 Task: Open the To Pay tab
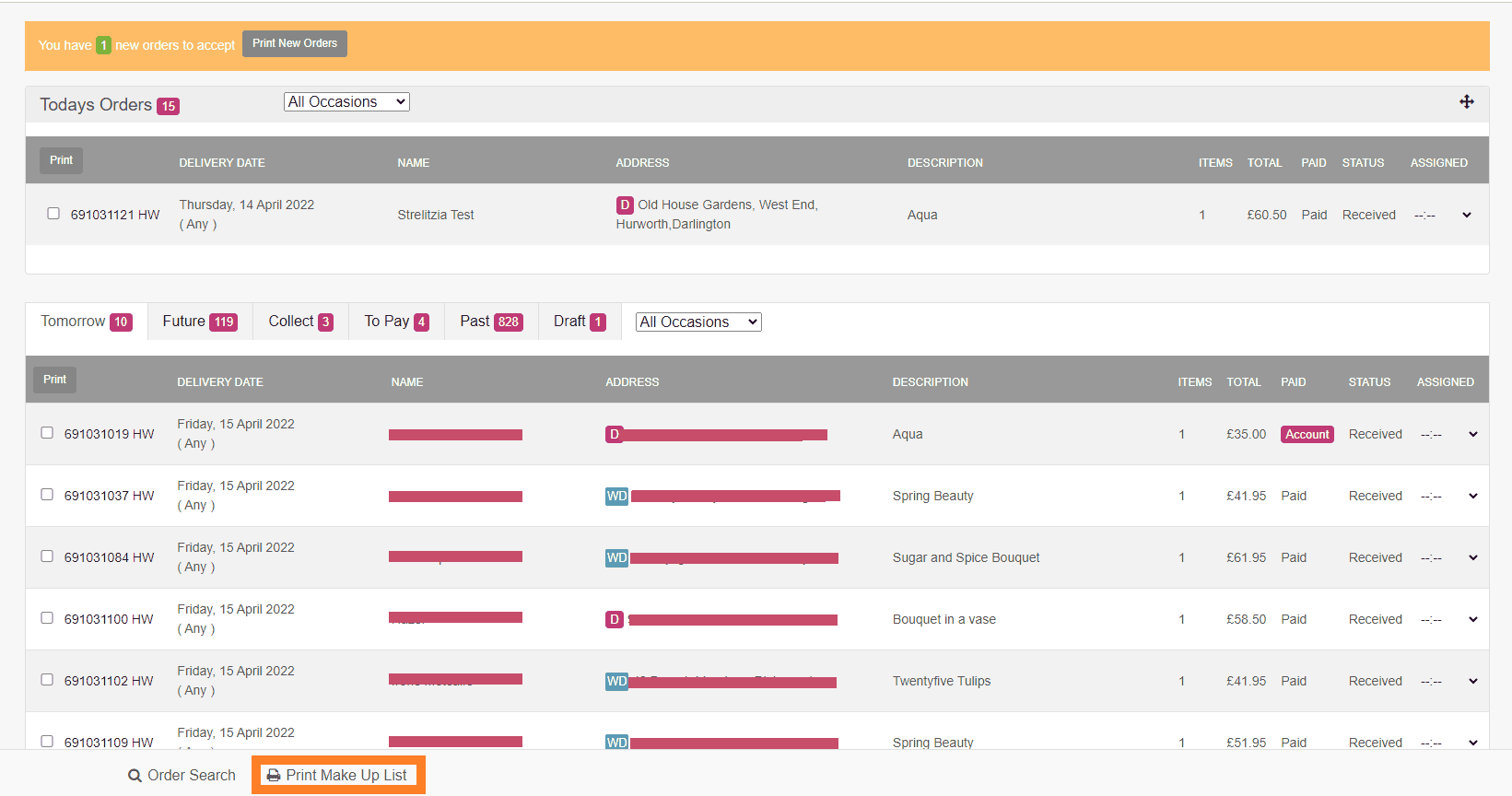[396, 322]
